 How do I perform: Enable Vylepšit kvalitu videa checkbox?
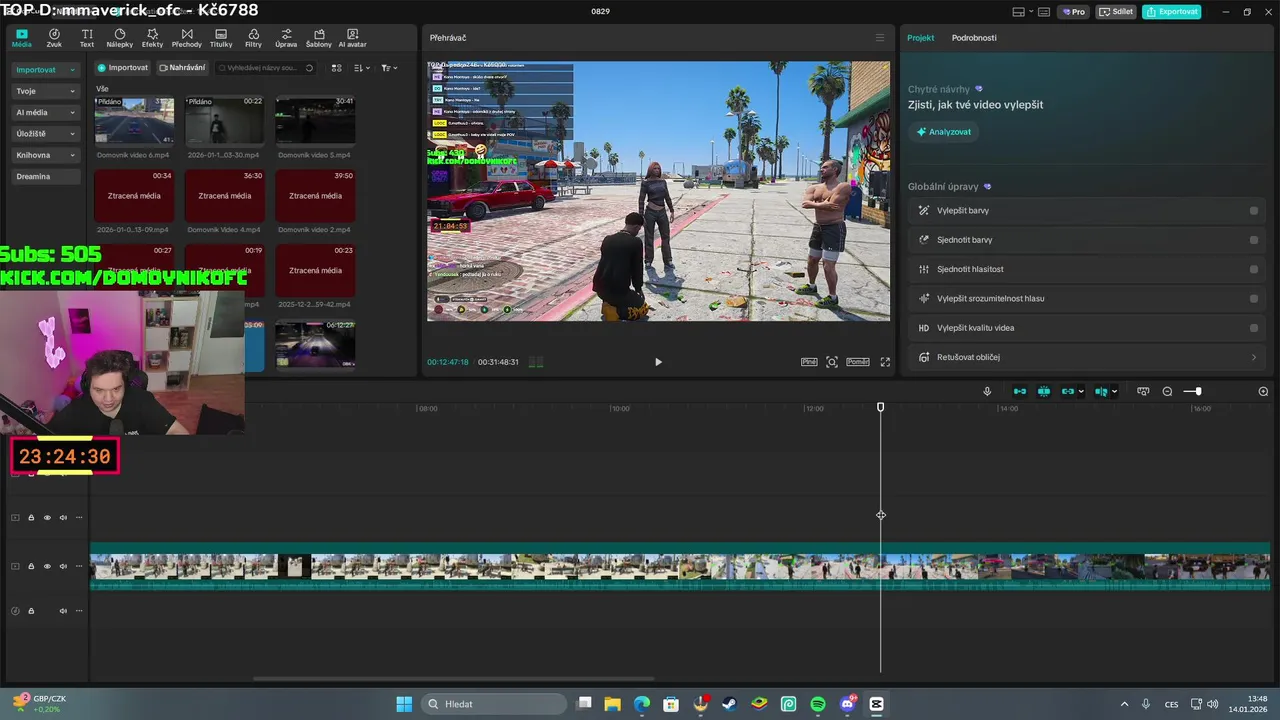(x=1254, y=328)
